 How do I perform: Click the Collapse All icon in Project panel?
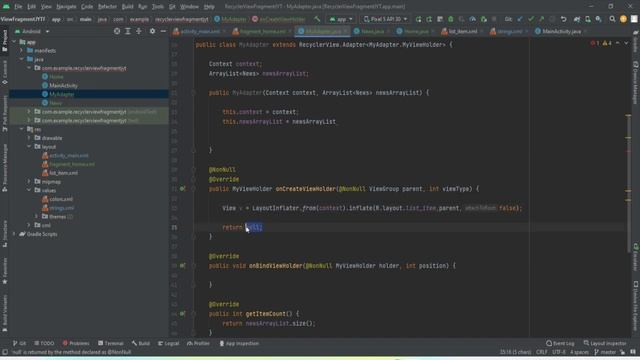point(139,31)
